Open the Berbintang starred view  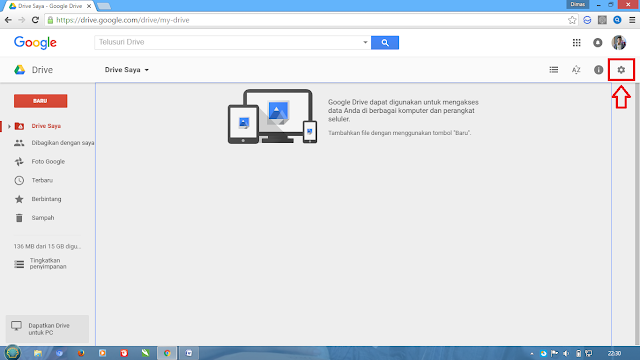tap(38, 199)
